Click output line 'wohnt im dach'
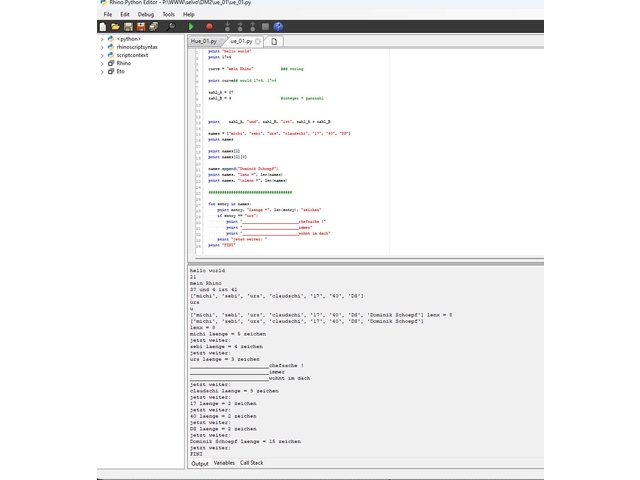The height and width of the screenshot is (480, 640). pyautogui.click(x=250, y=378)
